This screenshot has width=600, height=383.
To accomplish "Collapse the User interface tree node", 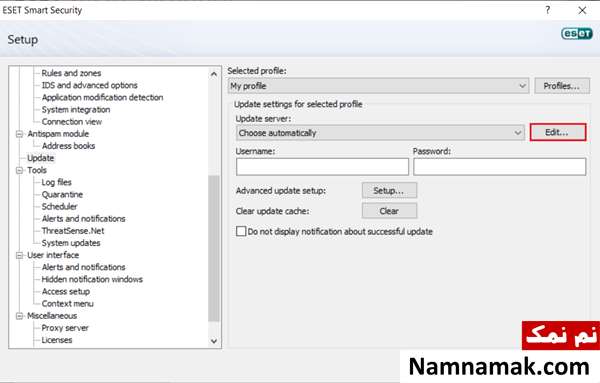I will coord(19,255).
